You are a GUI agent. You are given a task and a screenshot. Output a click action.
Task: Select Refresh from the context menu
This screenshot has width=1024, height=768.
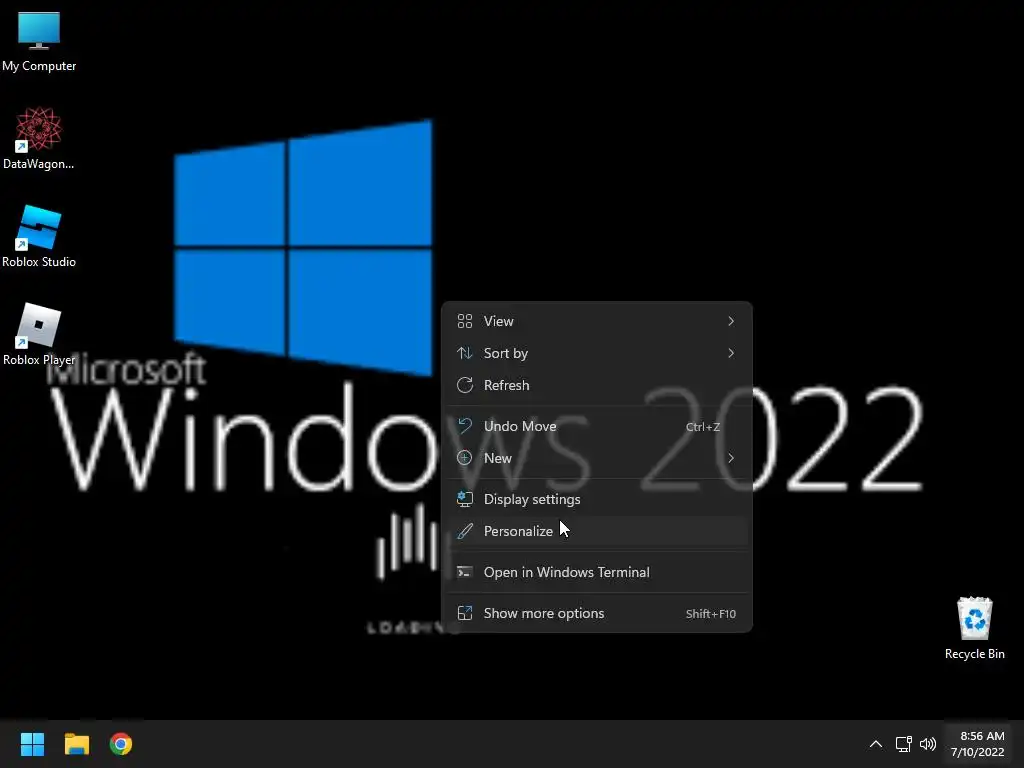click(x=596, y=385)
